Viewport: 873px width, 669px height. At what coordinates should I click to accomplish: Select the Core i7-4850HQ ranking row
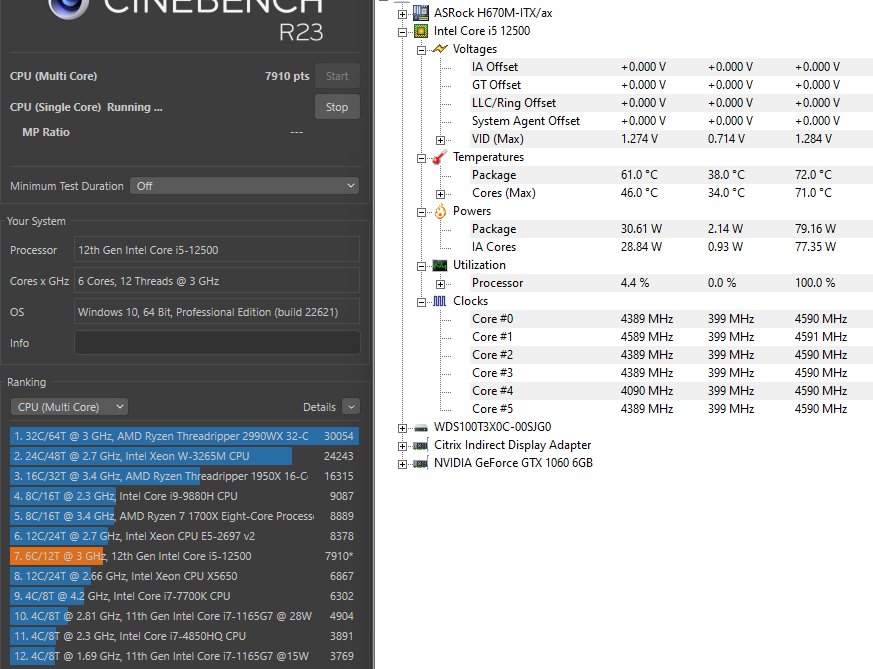click(x=184, y=636)
